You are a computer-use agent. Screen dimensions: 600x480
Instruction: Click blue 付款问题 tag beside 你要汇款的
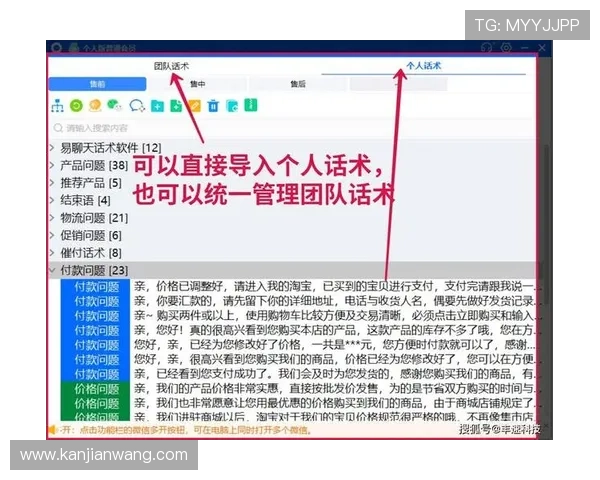[x=96, y=301]
